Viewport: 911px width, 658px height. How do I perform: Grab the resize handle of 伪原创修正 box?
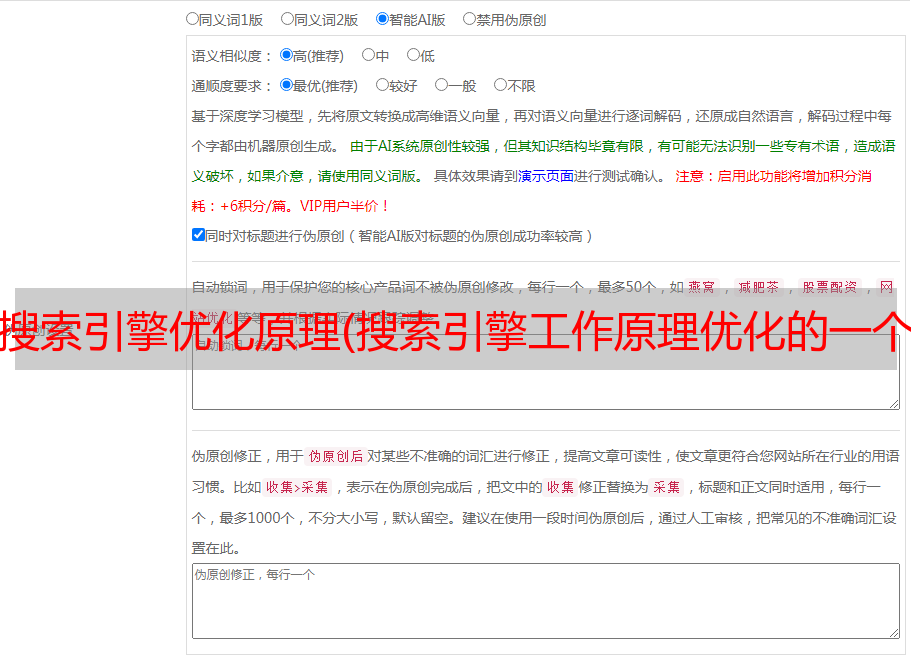(894, 633)
